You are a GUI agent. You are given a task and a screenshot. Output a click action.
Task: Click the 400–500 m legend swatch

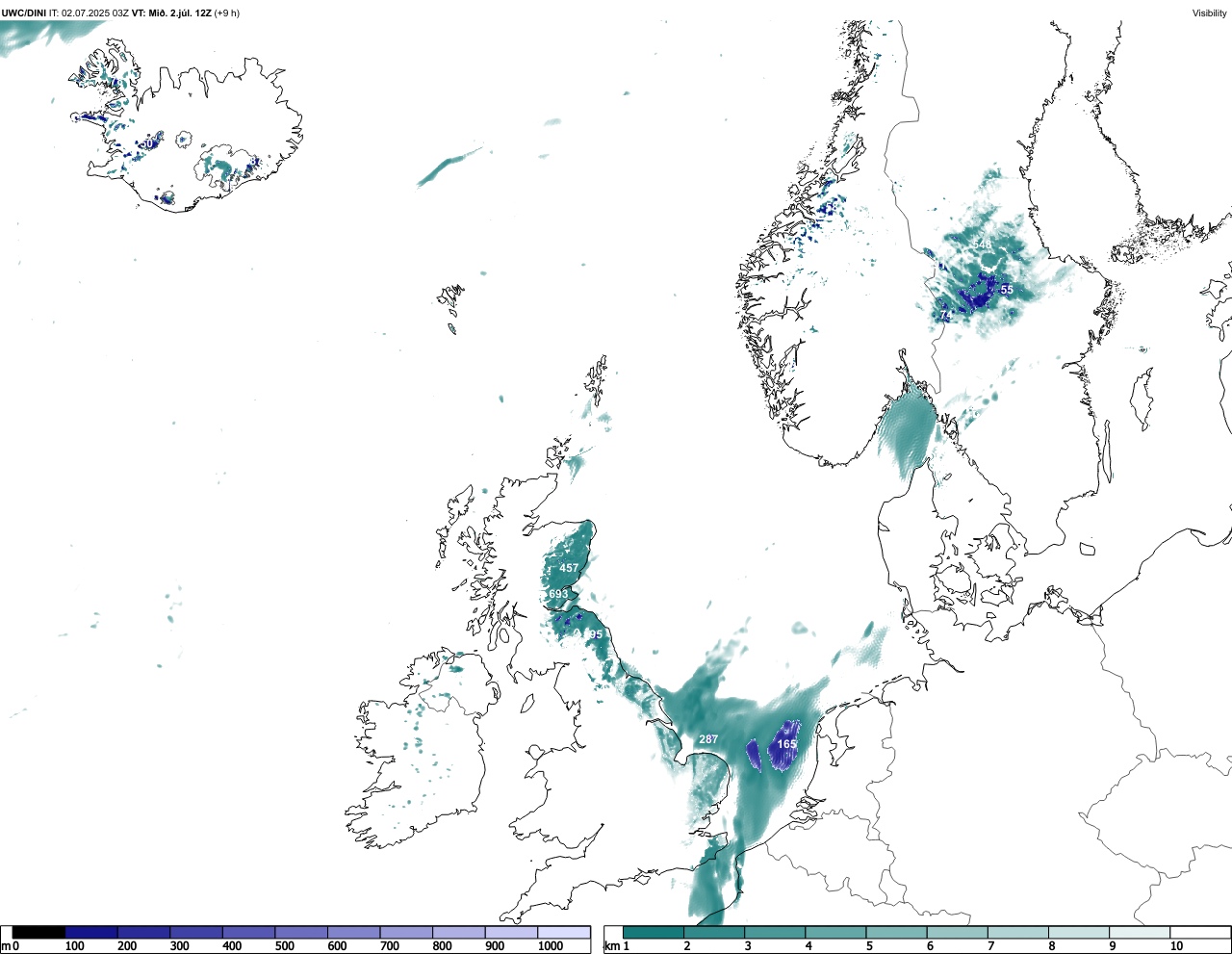248,933
